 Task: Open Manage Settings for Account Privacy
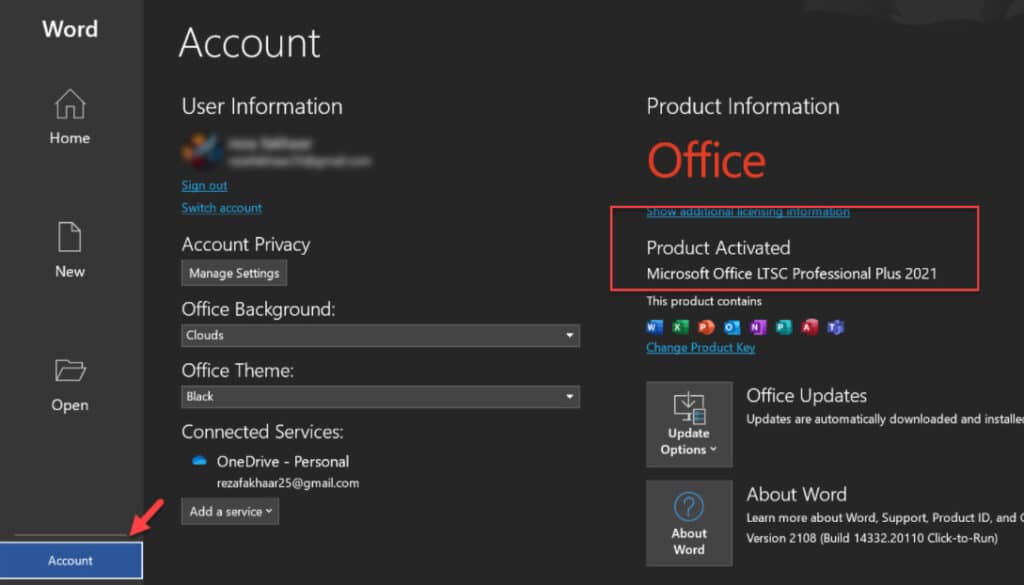(x=234, y=273)
